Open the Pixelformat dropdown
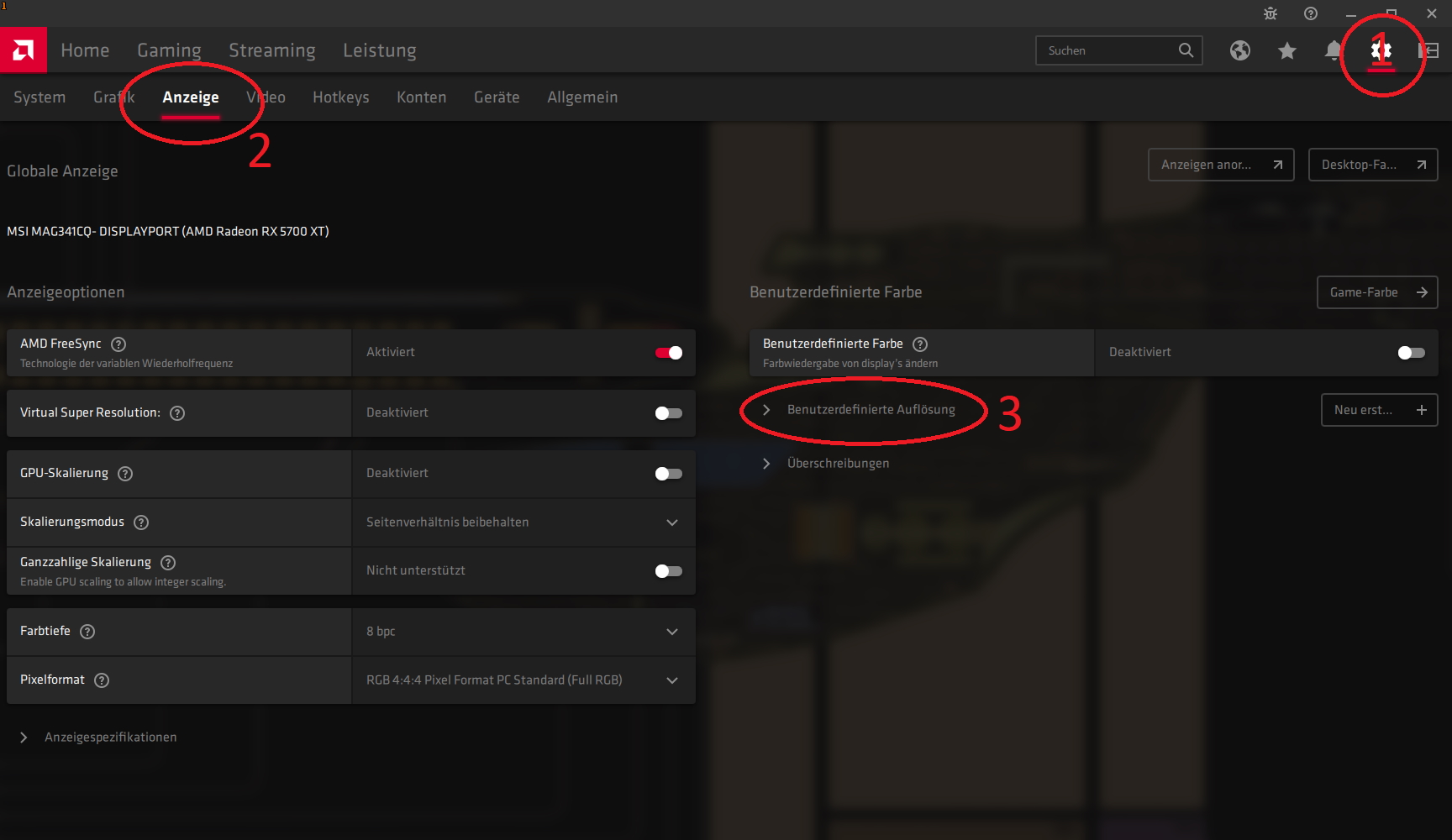1452x840 pixels. pyautogui.click(x=523, y=680)
